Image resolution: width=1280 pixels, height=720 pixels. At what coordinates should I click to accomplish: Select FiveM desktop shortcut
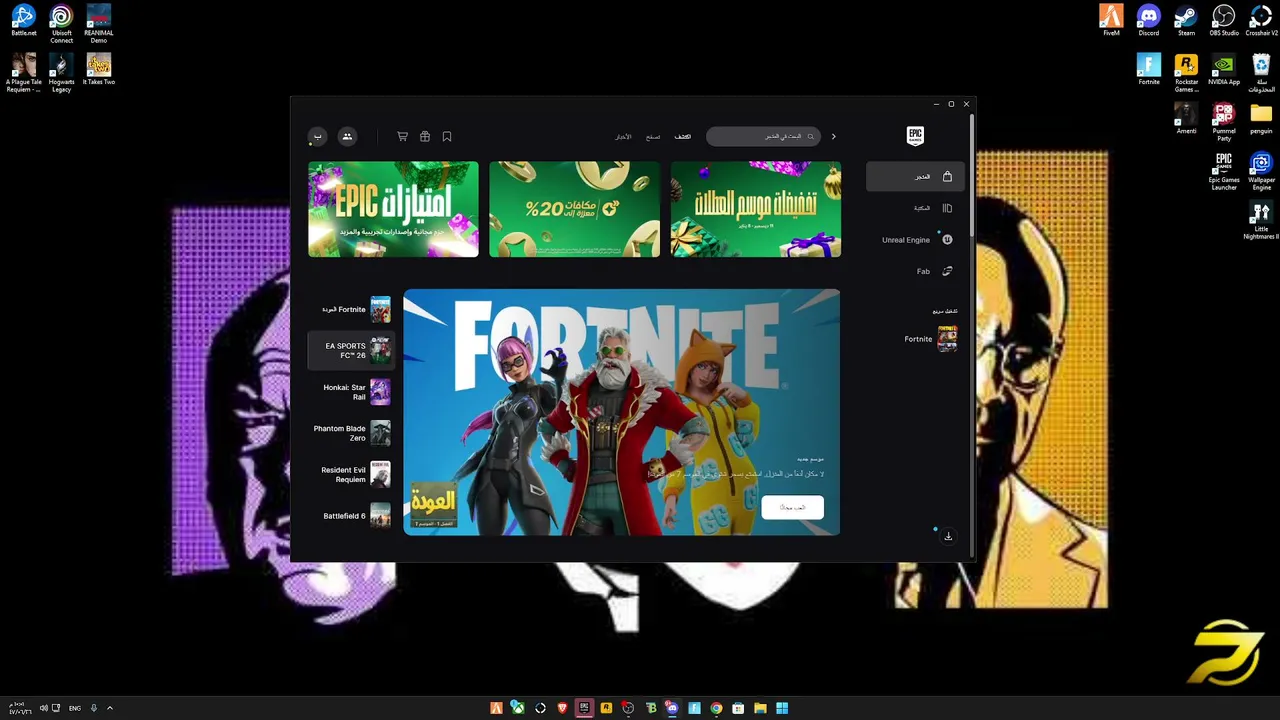coord(1111,21)
